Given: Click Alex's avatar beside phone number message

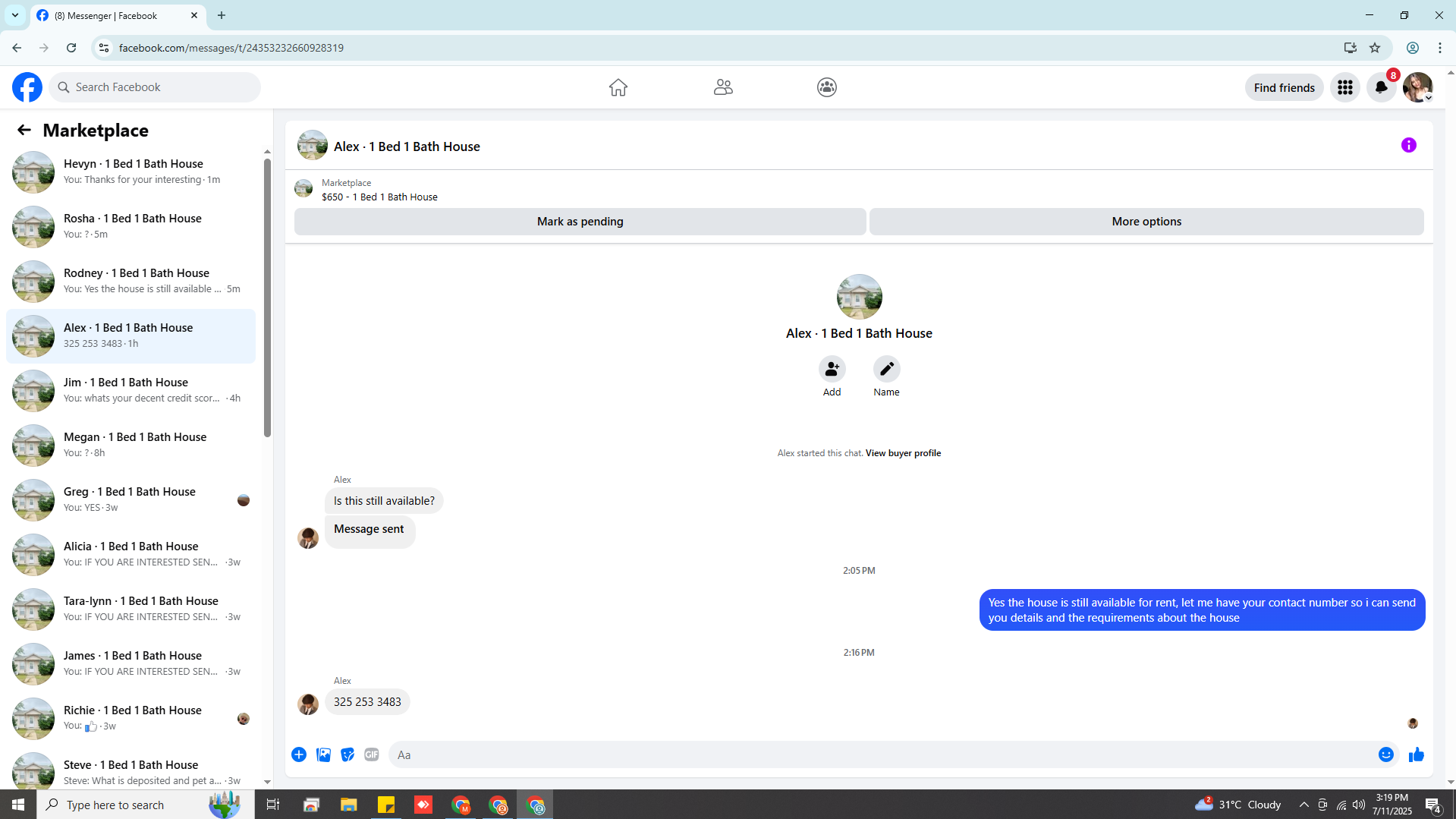Looking at the screenshot, I should (x=308, y=704).
